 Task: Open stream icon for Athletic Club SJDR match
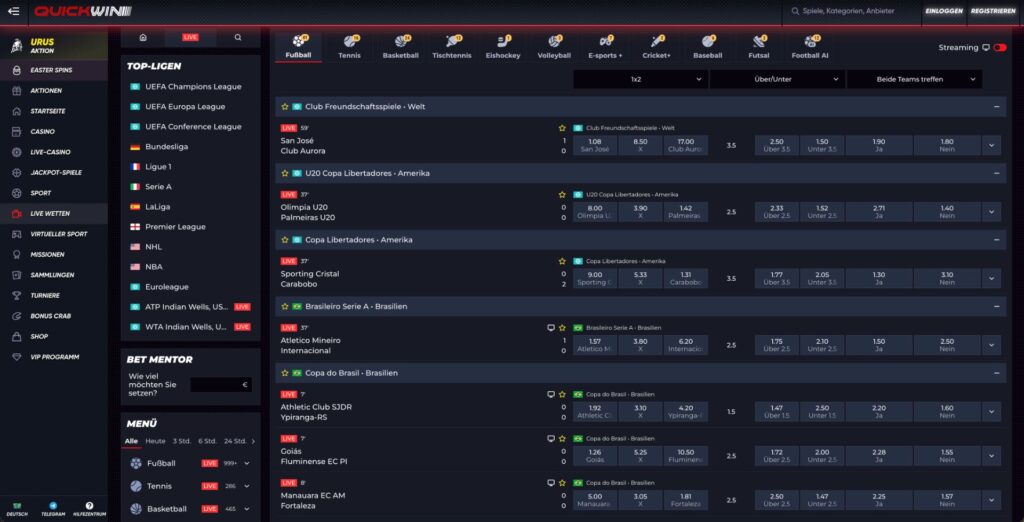point(551,395)
